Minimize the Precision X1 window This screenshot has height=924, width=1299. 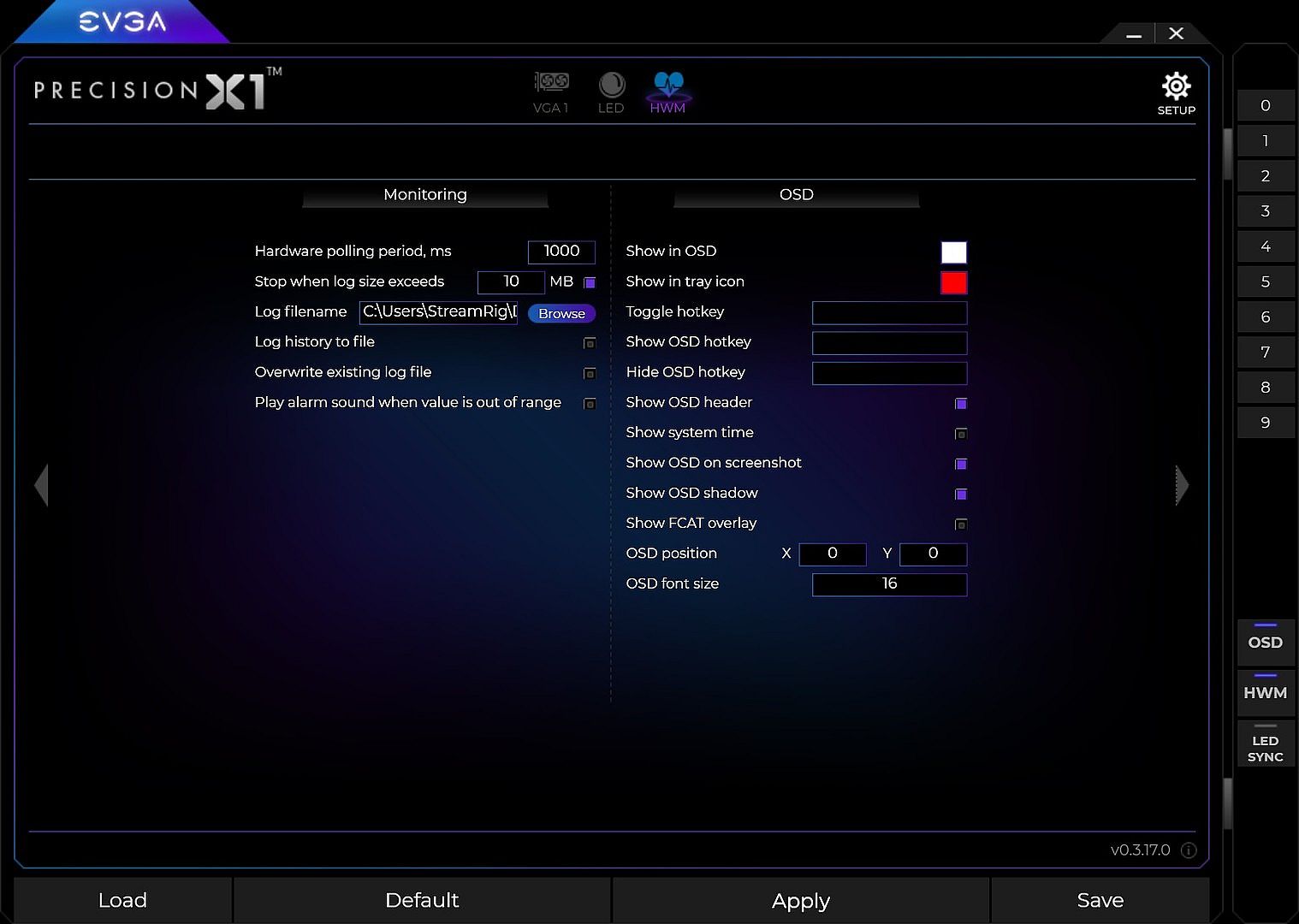pos(1134,34)
